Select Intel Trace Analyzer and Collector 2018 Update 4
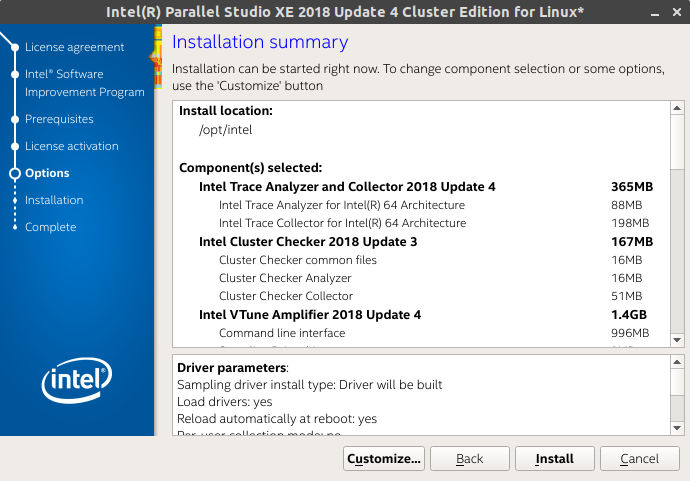Screen dimensions: 690x481 (347, 187)
